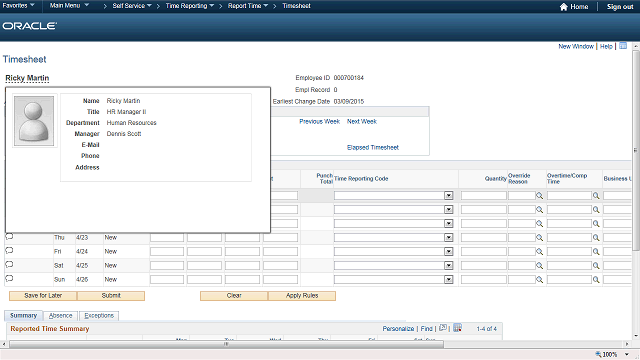Click the page layout icon beside Help
The width and height of the screenshot is (640, 360).
(623, 46)
